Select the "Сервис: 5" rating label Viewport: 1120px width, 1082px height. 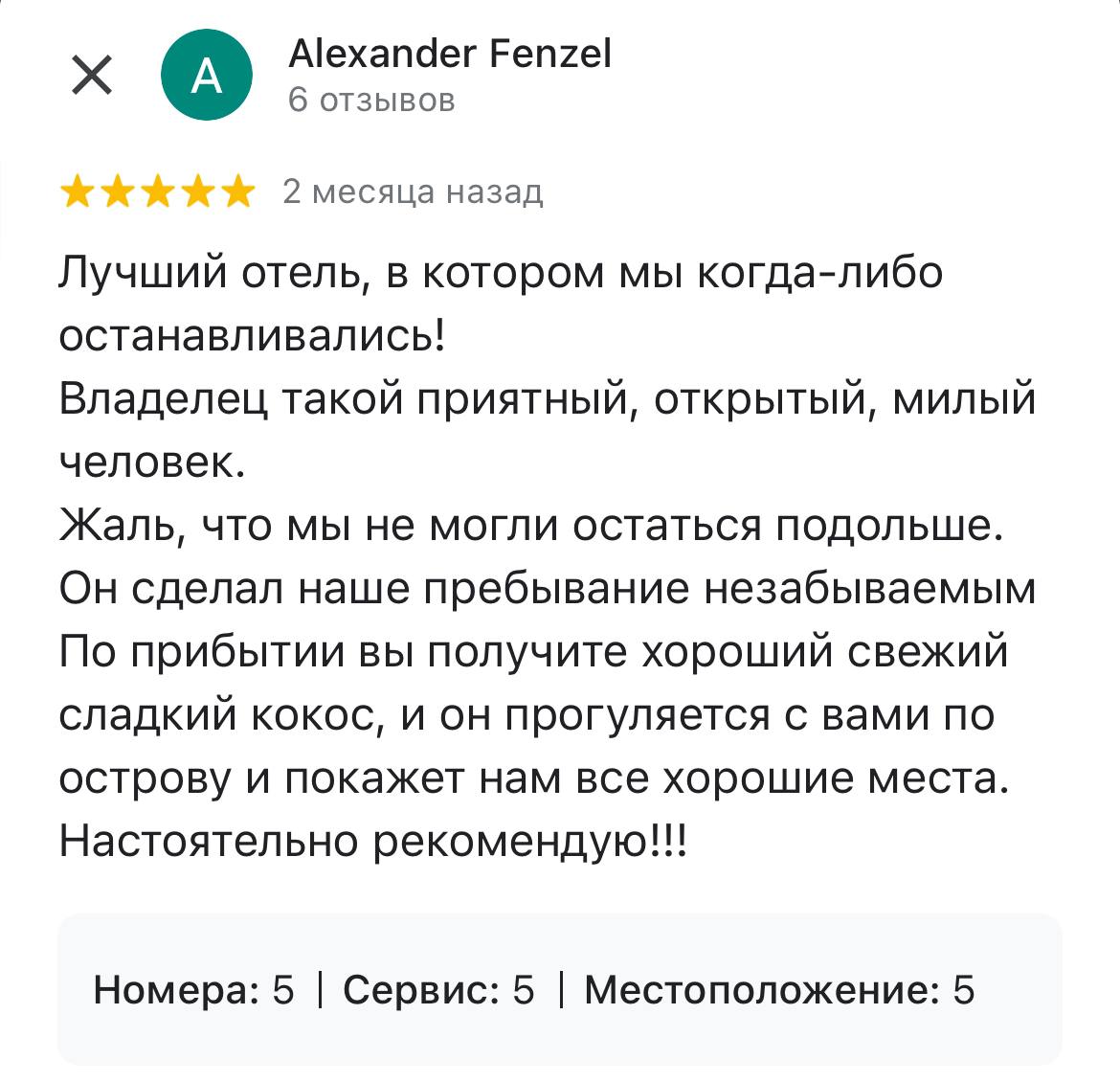(438, 990)
